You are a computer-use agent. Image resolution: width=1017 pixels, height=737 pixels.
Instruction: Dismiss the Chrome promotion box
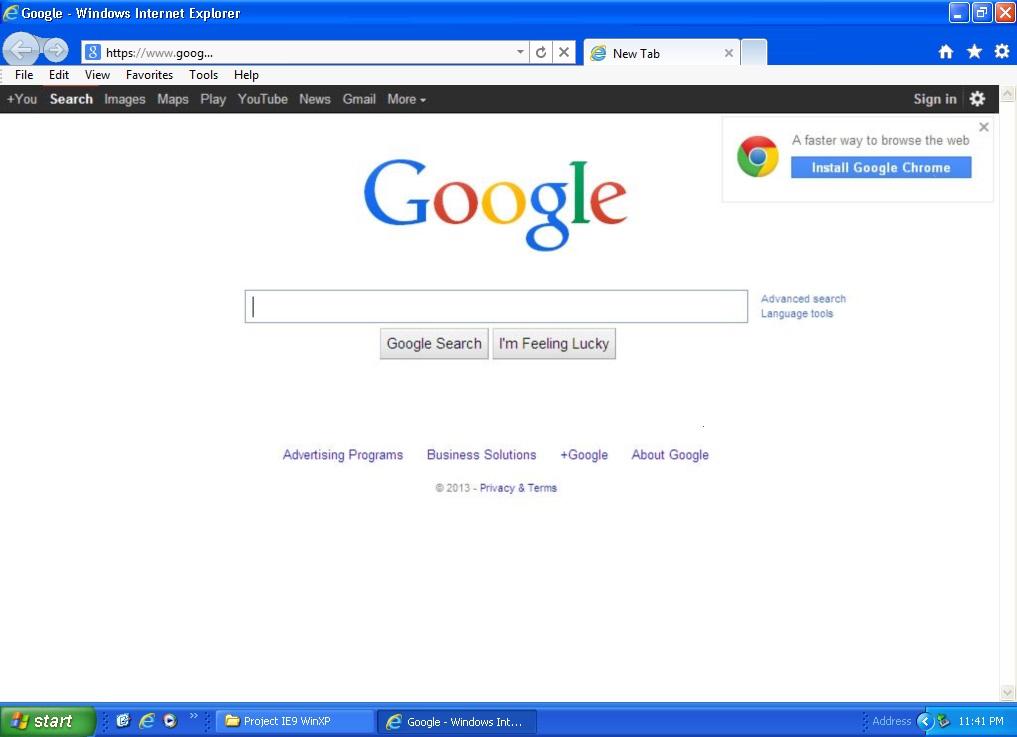tap(983, 127)
